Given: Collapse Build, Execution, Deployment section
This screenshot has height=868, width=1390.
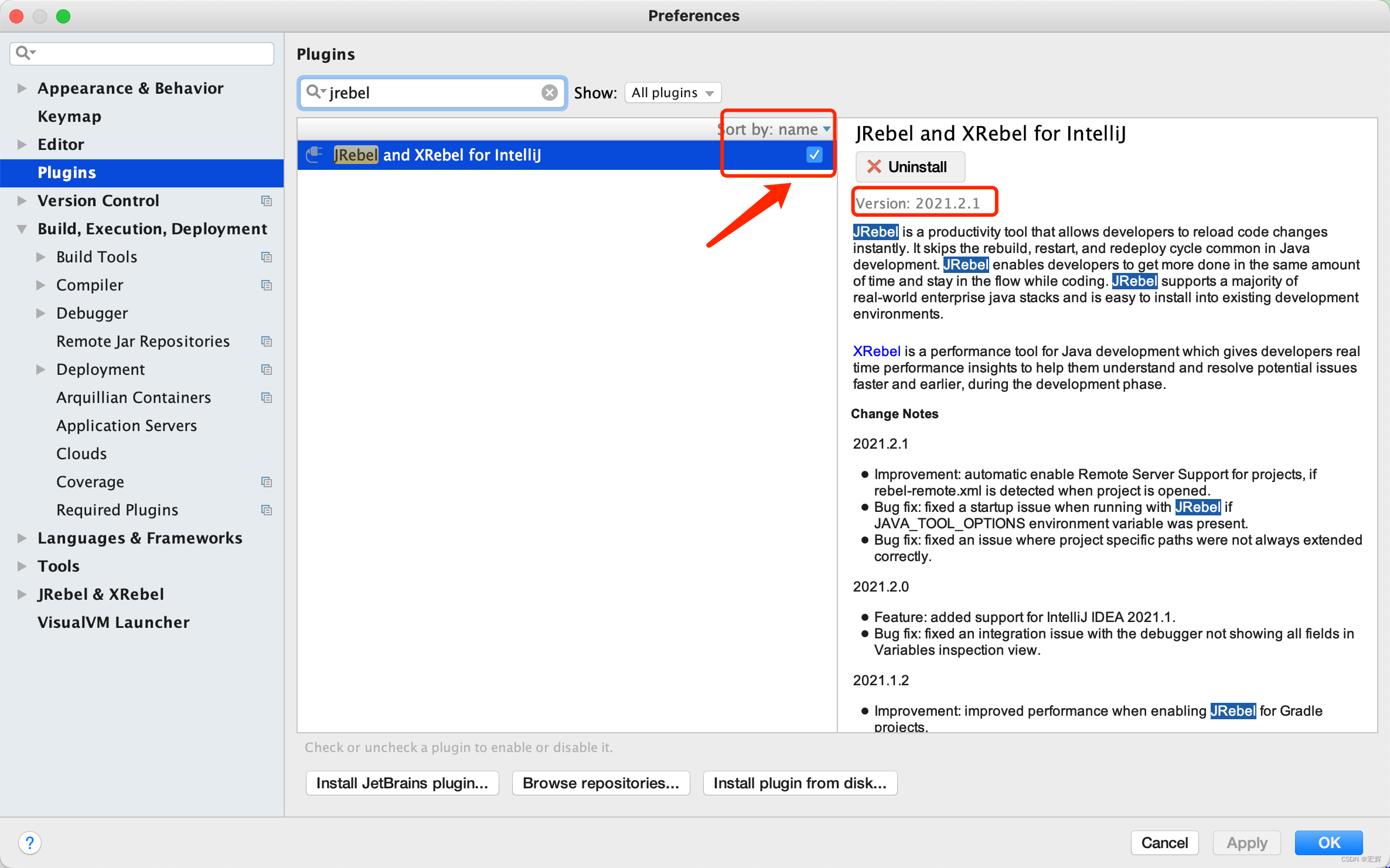Looking at the screenshot, I should pyautogui.click(x=22, y=229).
